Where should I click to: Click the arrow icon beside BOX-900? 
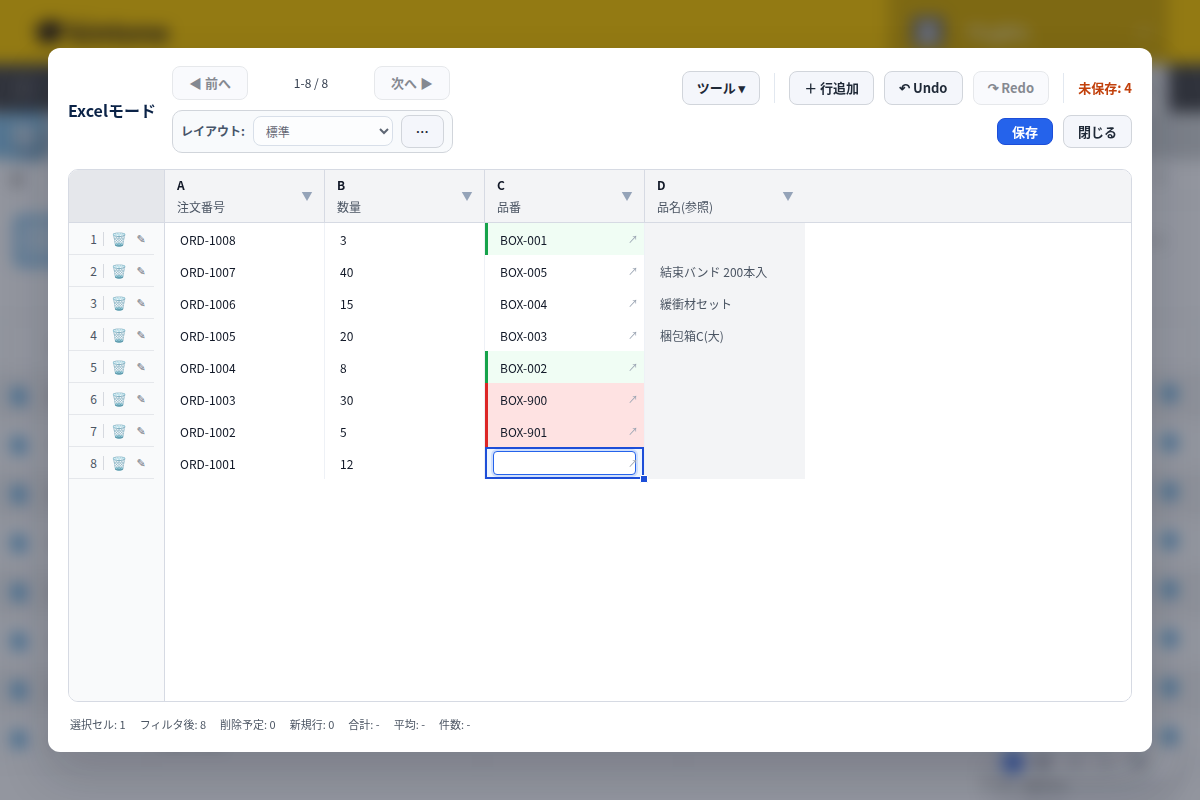[x=632, y=399]
